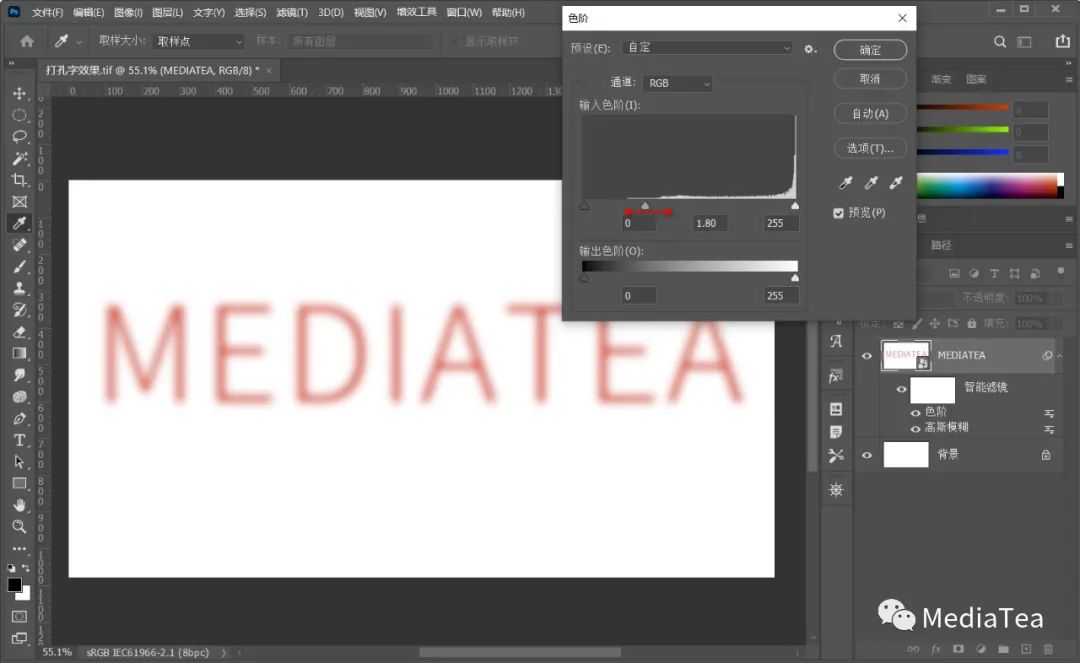This screenshot has height=663, width=1080.
Task: Click the midtone 1.80 input field
Action: [709, 223]
